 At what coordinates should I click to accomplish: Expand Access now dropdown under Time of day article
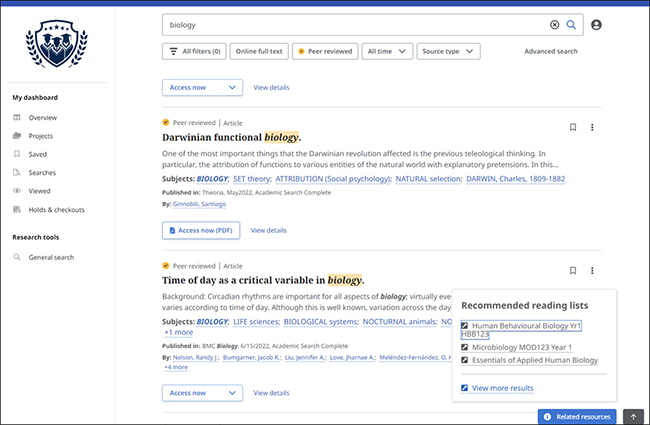coord(202,393)
